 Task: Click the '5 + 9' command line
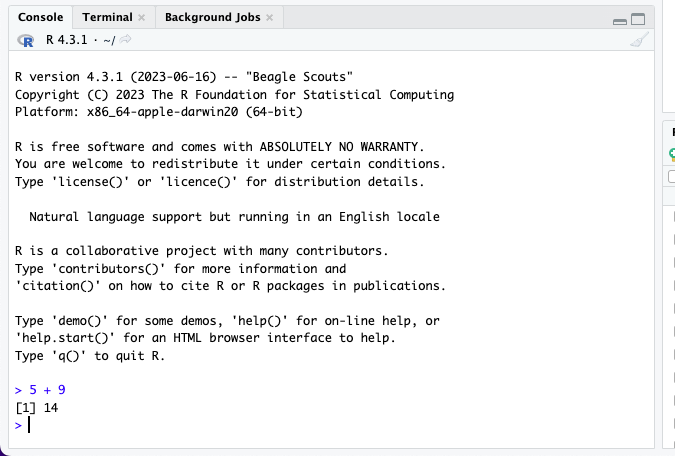47,390
